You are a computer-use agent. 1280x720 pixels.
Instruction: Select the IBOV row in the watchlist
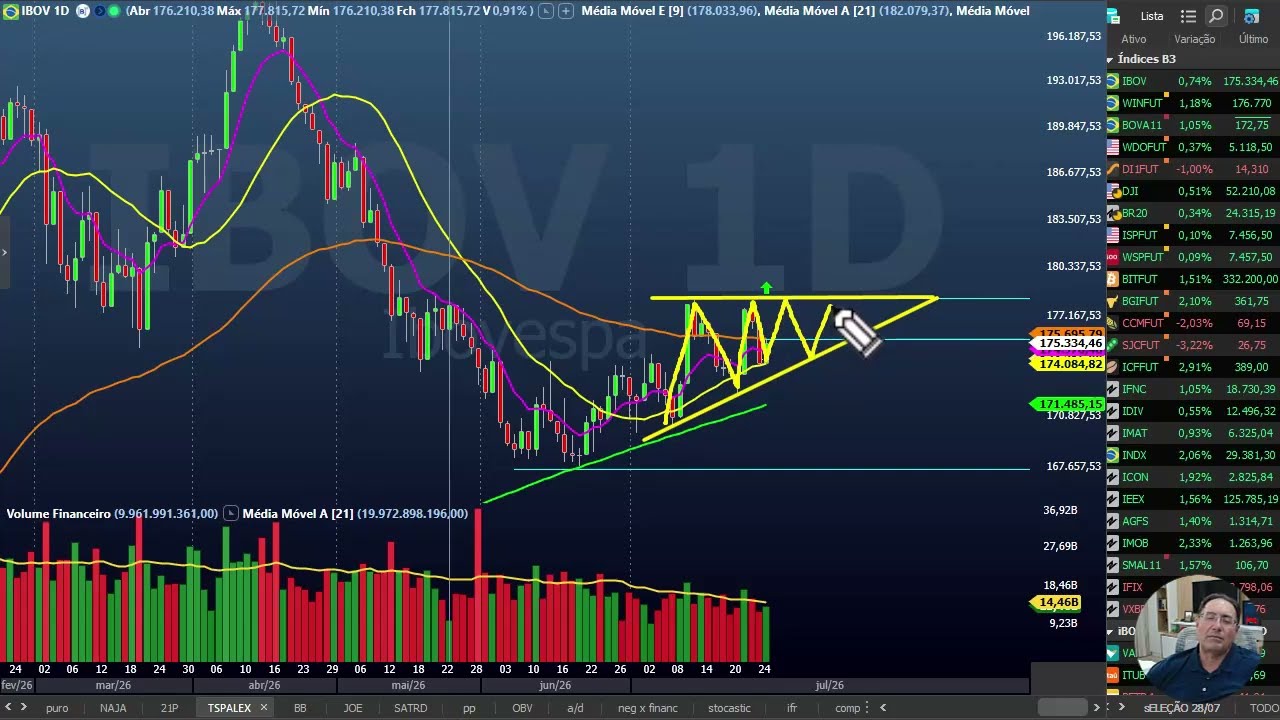tap(1192, 81)
